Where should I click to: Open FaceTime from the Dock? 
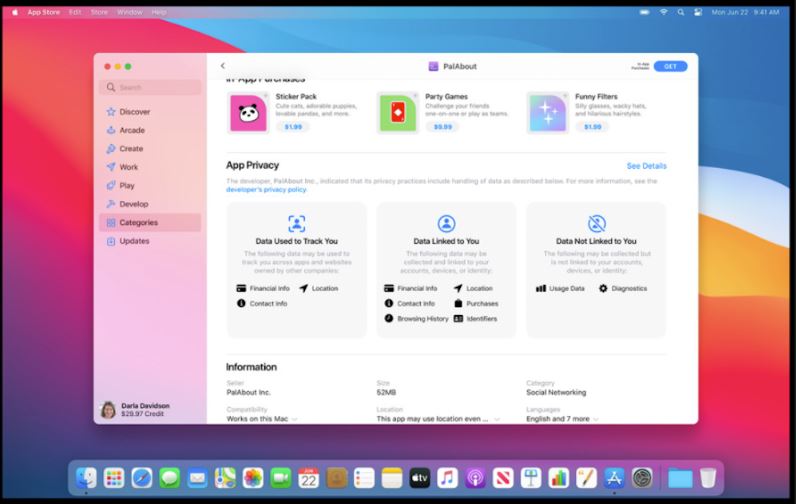(x=280, y=478)
